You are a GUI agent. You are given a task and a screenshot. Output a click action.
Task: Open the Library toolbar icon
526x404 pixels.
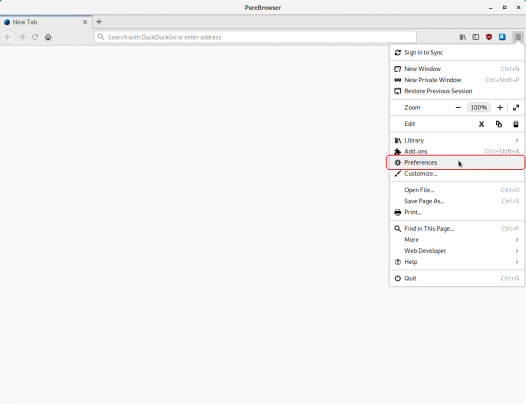[463, 37]
